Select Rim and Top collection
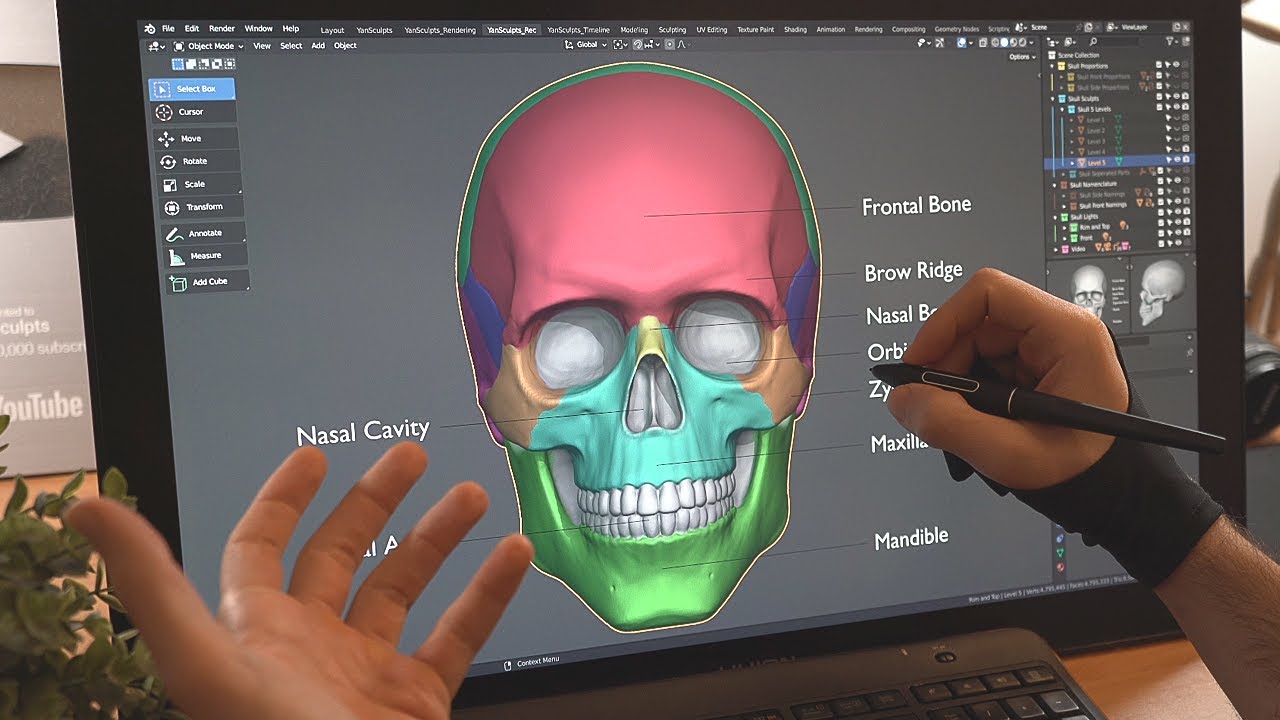This screenshot has height=720, width=1280. (x=1094, y=227)
